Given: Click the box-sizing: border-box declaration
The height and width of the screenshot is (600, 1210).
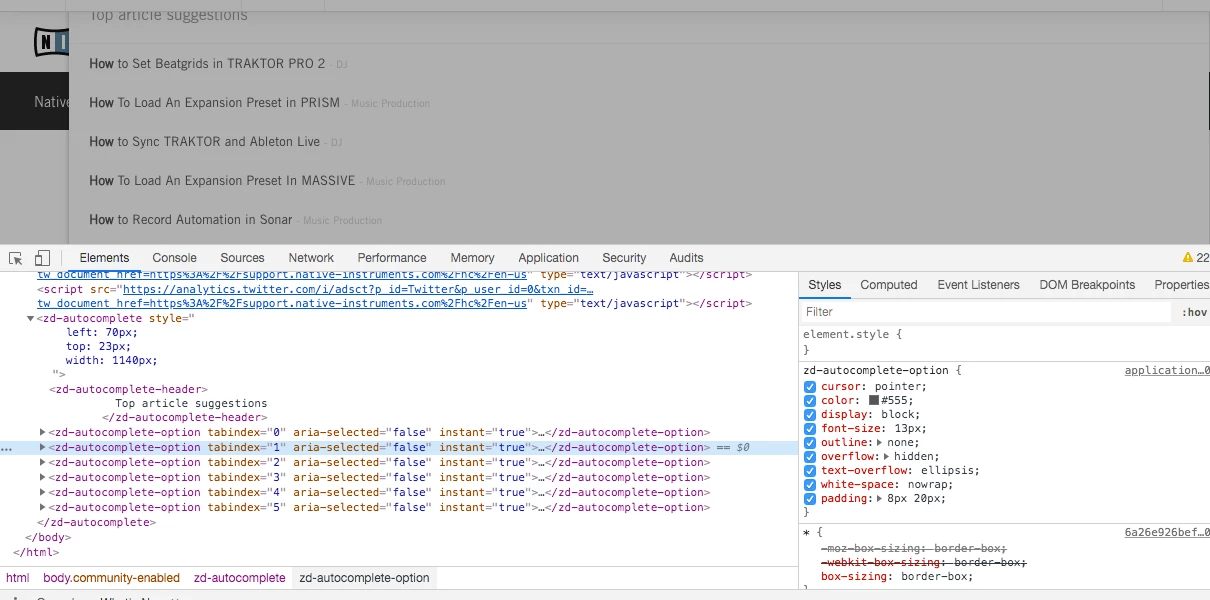Looking at the screenshot, I should tap(897, 576).
